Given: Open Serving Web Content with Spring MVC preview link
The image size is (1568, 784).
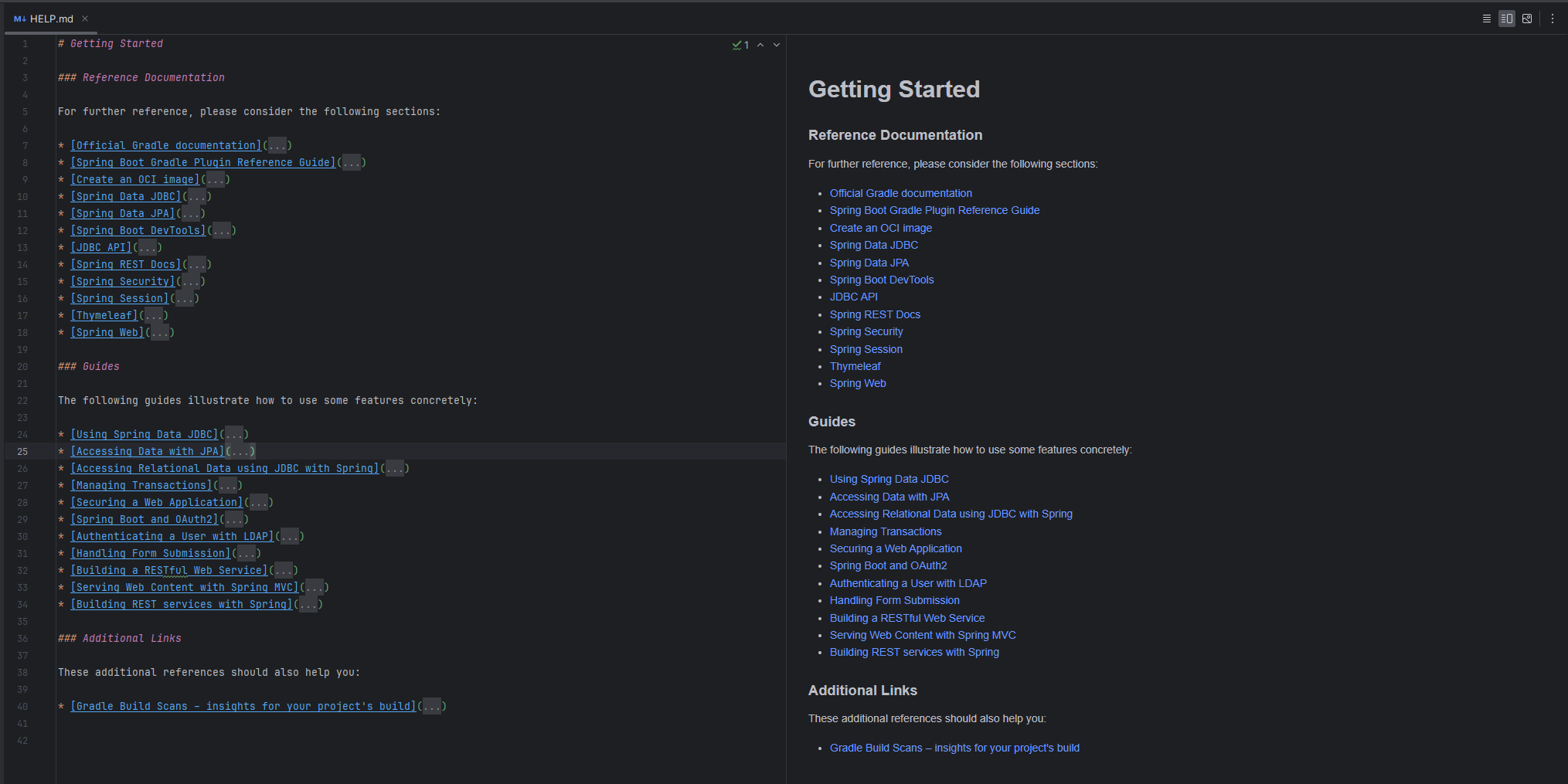Looking at the screenshot, I should [923, 635].
